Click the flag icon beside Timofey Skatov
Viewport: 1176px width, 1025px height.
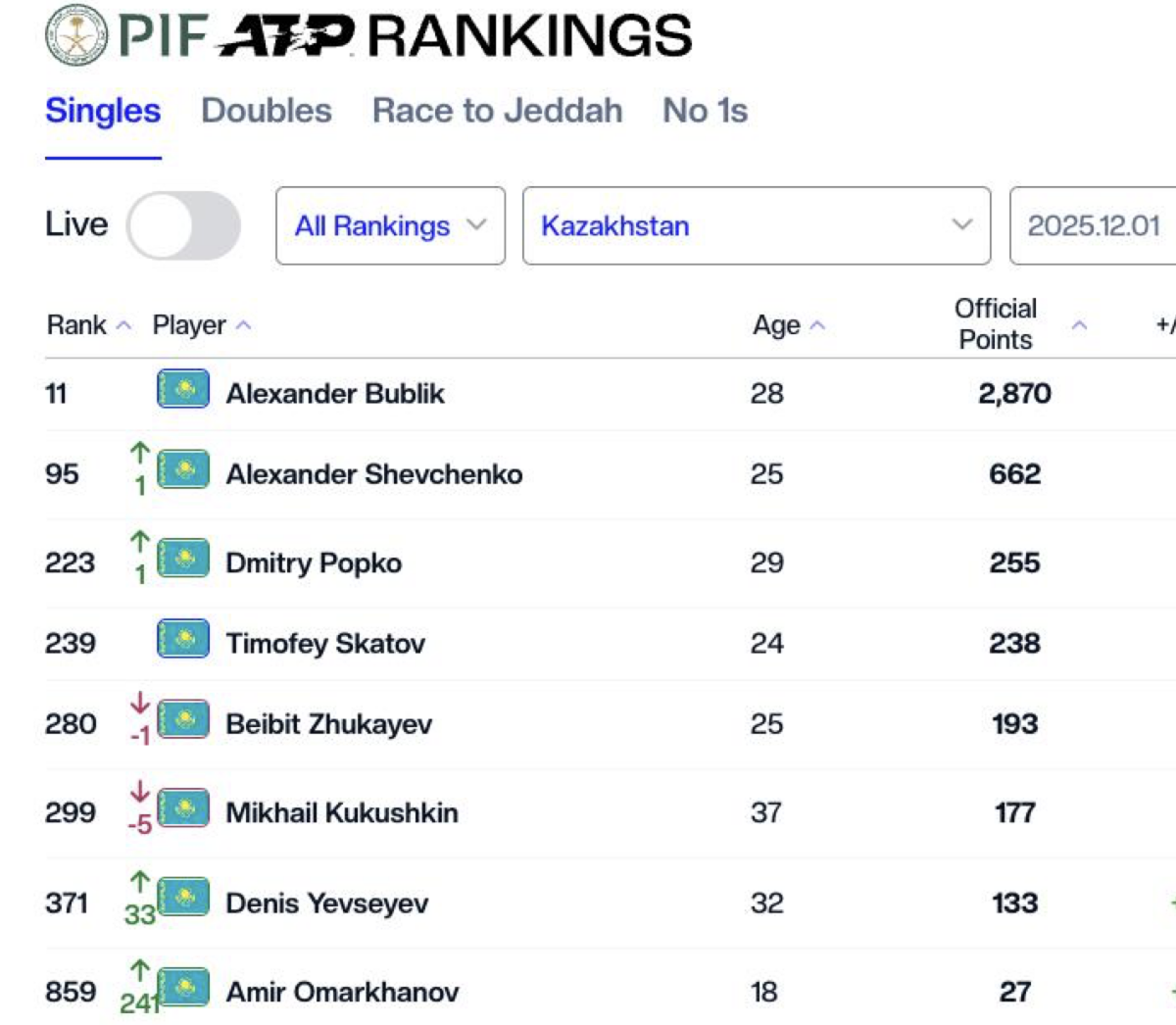coord(183,640)
